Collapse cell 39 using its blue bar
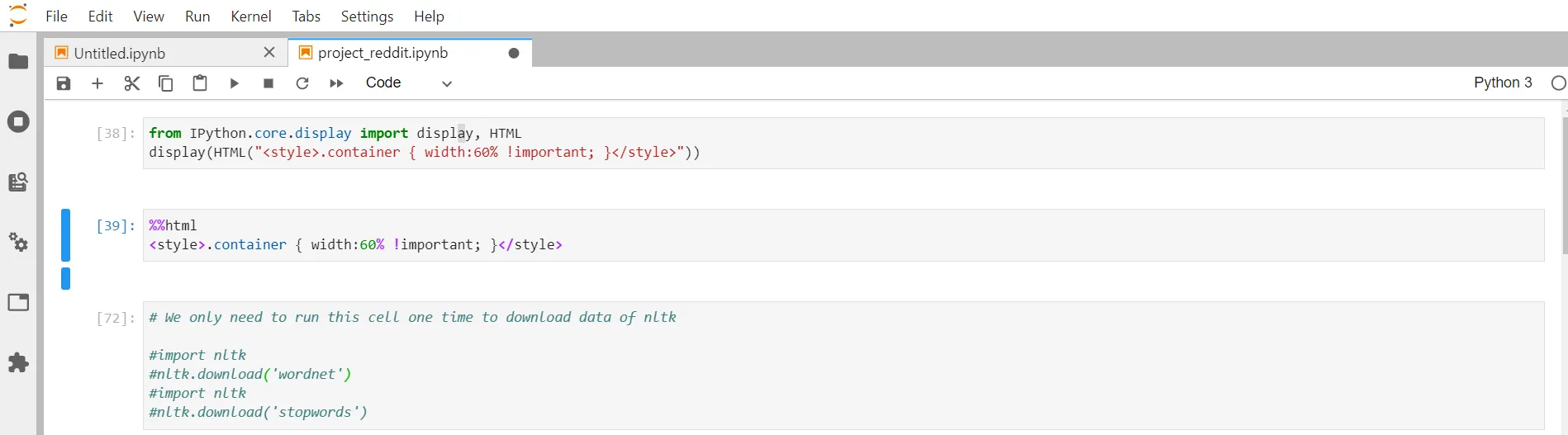 coord(65,235)
